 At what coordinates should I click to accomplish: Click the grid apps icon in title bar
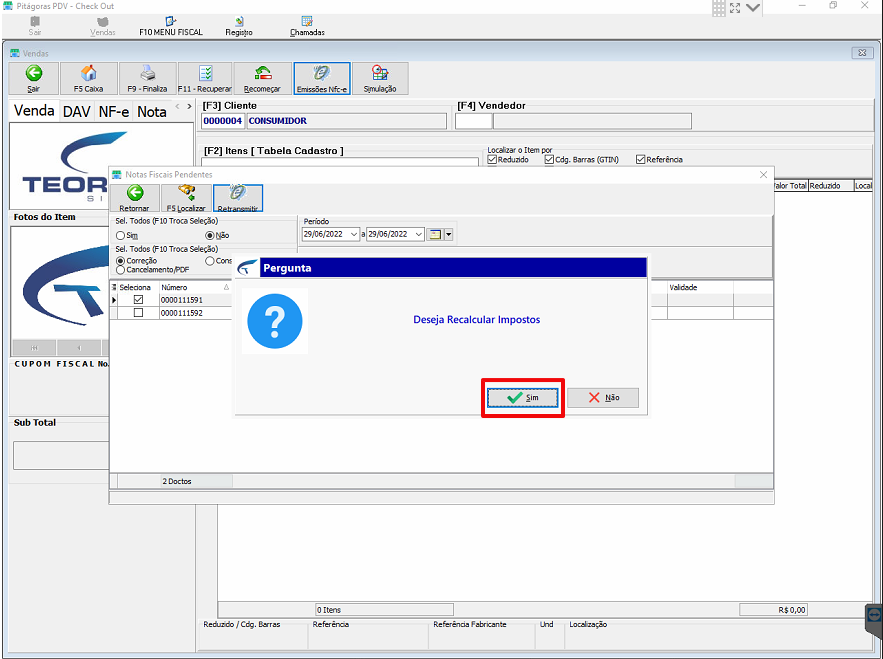click(x=719, y=8)
